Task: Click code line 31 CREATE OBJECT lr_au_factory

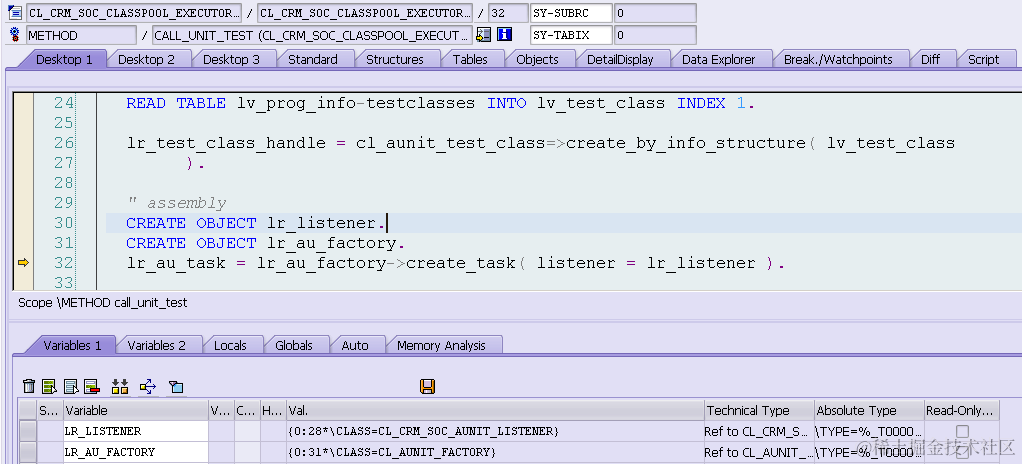Action: 265,244
